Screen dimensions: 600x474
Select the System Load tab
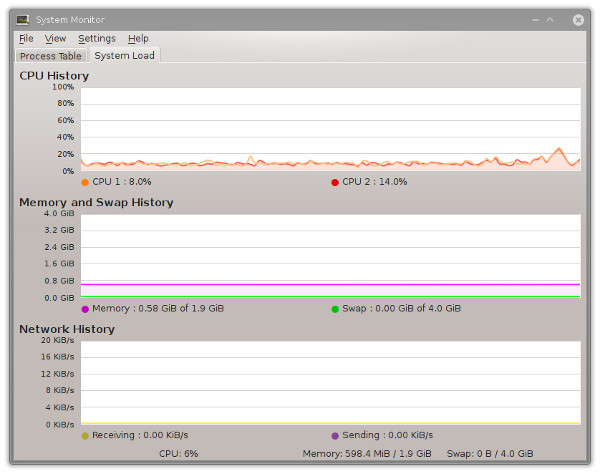click(x=124, y=56)
